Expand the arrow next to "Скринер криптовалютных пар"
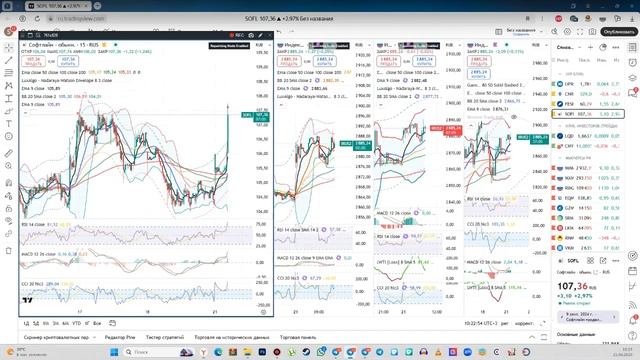The height and width of the screenshot is (360, 640). [x=94, y=338]
